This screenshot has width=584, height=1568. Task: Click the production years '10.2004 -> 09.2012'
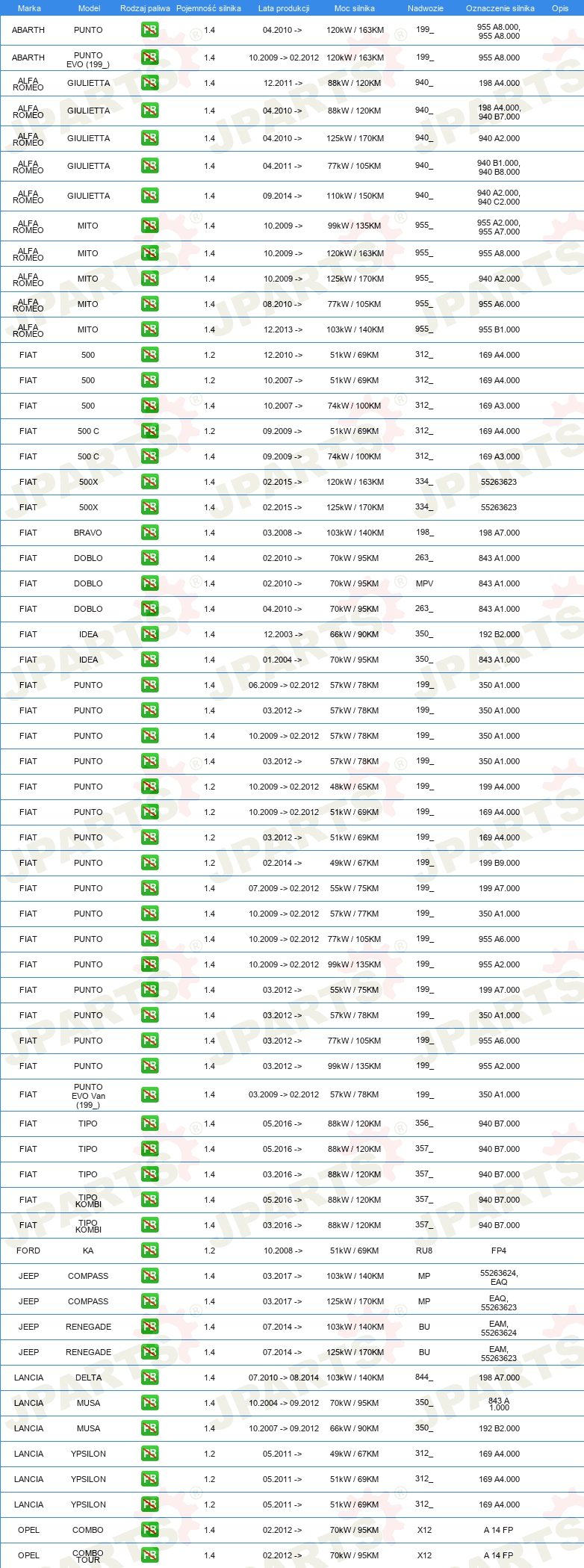(x=284, y=1403)
